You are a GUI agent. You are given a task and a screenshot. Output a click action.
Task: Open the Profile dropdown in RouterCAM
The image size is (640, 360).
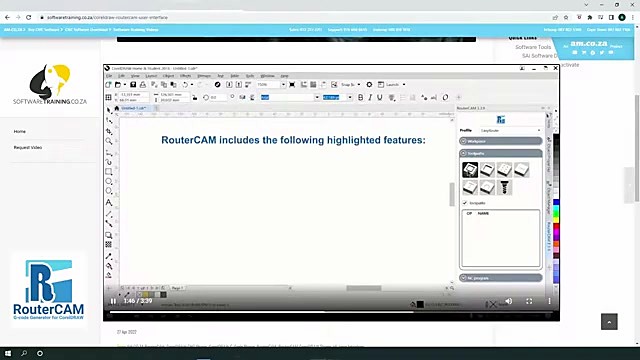tap(510, 131)
